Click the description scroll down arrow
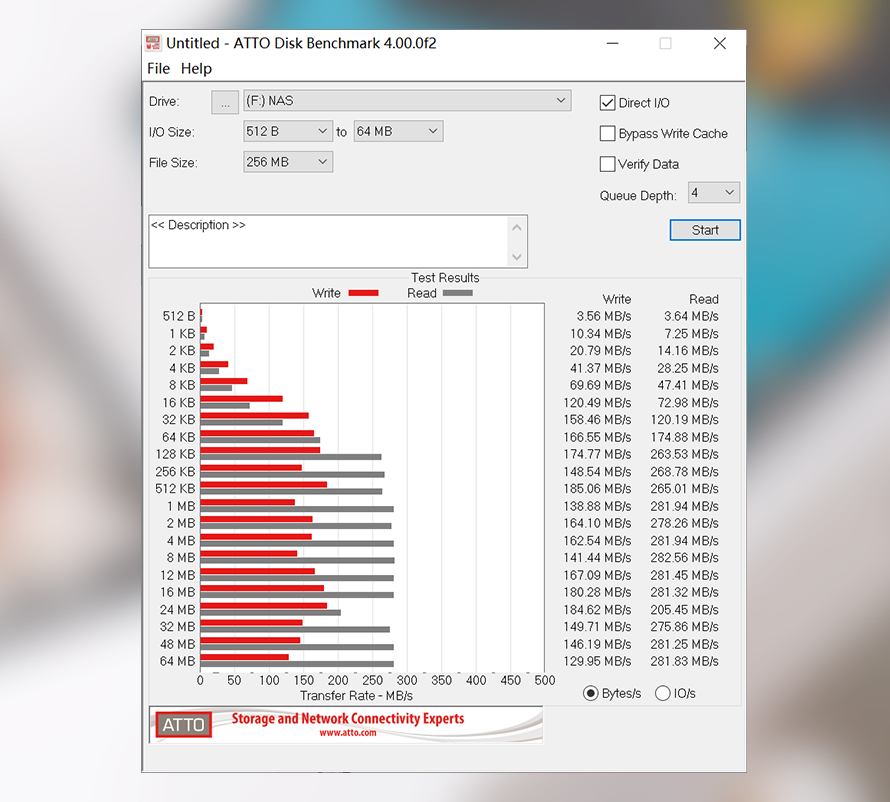 click(517, 257)
